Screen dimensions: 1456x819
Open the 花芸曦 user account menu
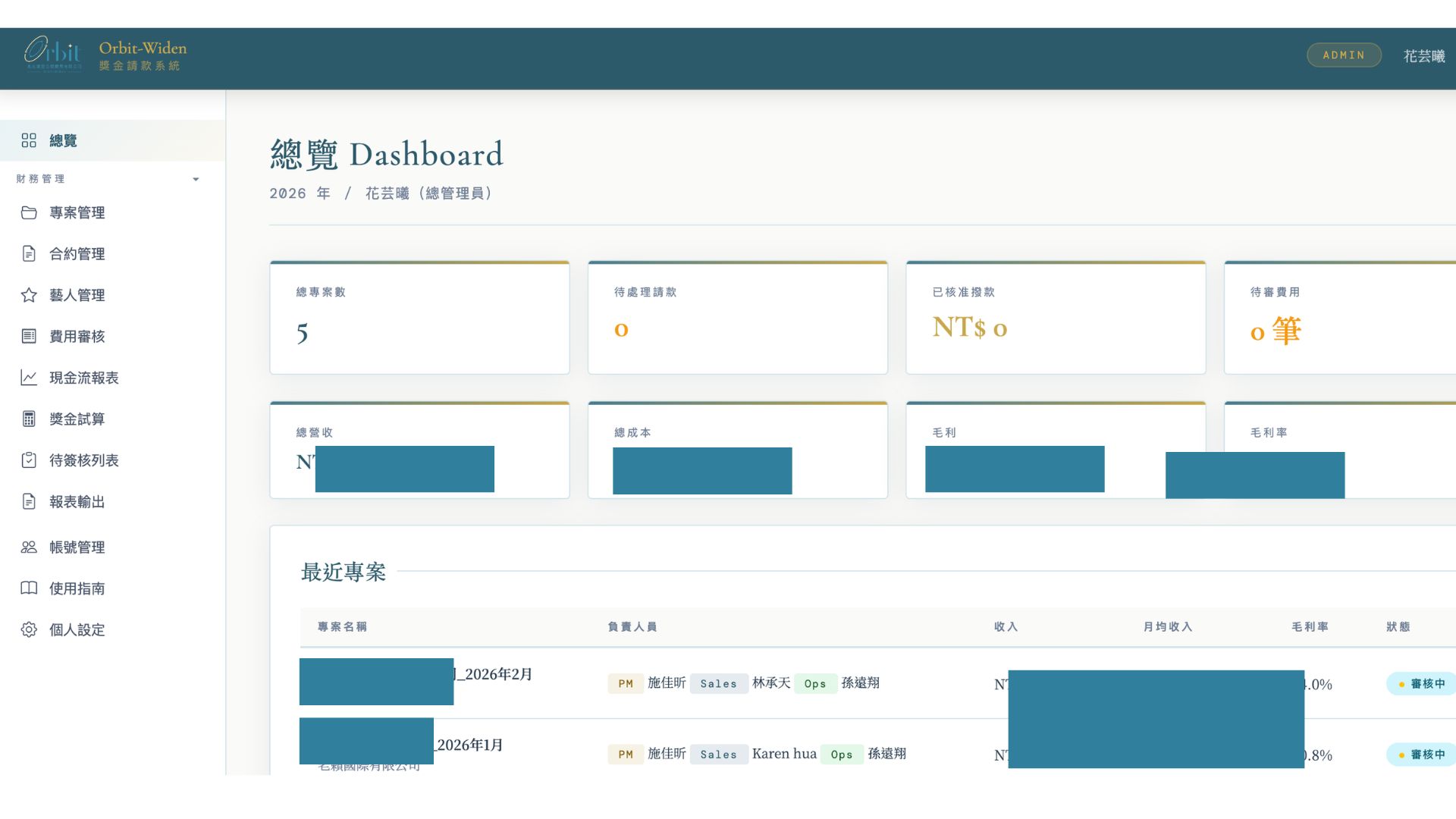1424,55
